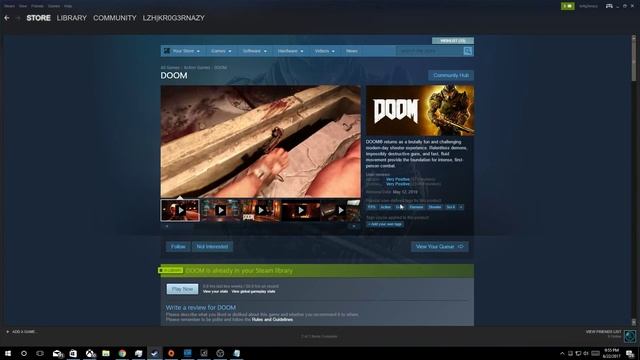Viewport: 640px width, 360px height.
Task: Open the Games dropdown menu
Action: (221, 51)
